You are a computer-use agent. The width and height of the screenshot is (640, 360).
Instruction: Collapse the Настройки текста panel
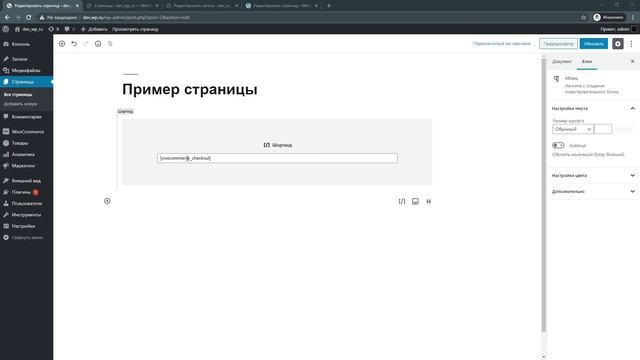click(x=593, y=109)
